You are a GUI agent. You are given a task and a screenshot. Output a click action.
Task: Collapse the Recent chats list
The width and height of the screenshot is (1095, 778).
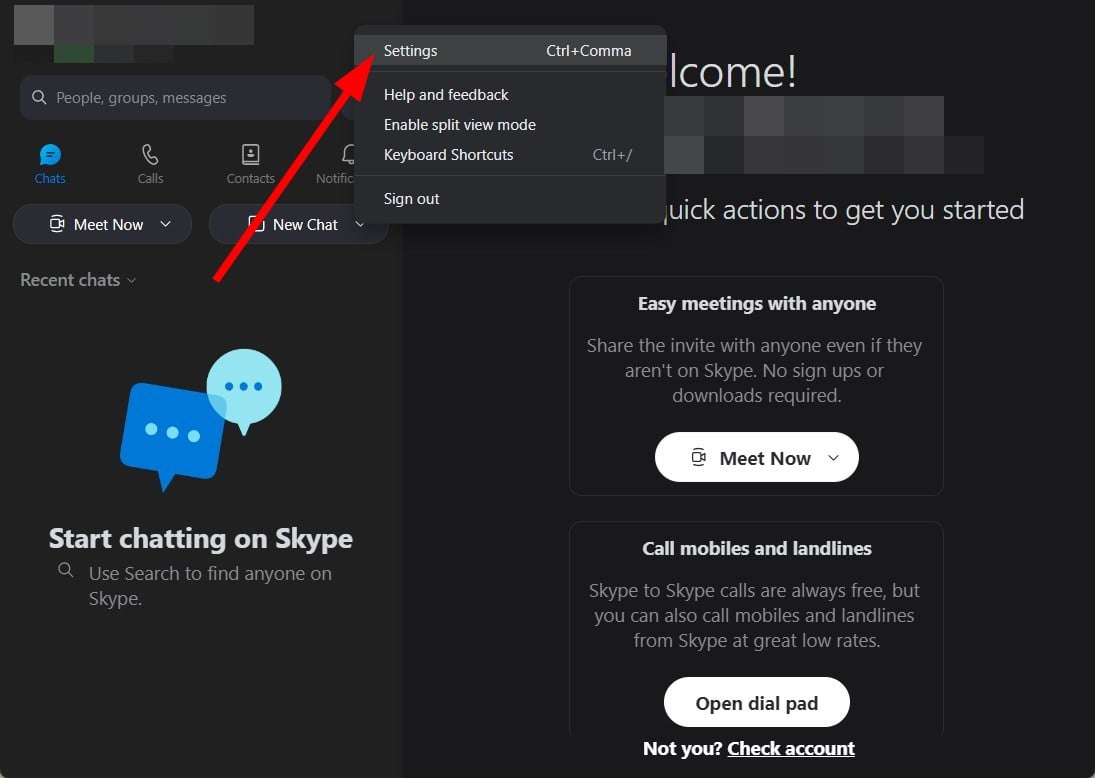(x=78, y=280)
